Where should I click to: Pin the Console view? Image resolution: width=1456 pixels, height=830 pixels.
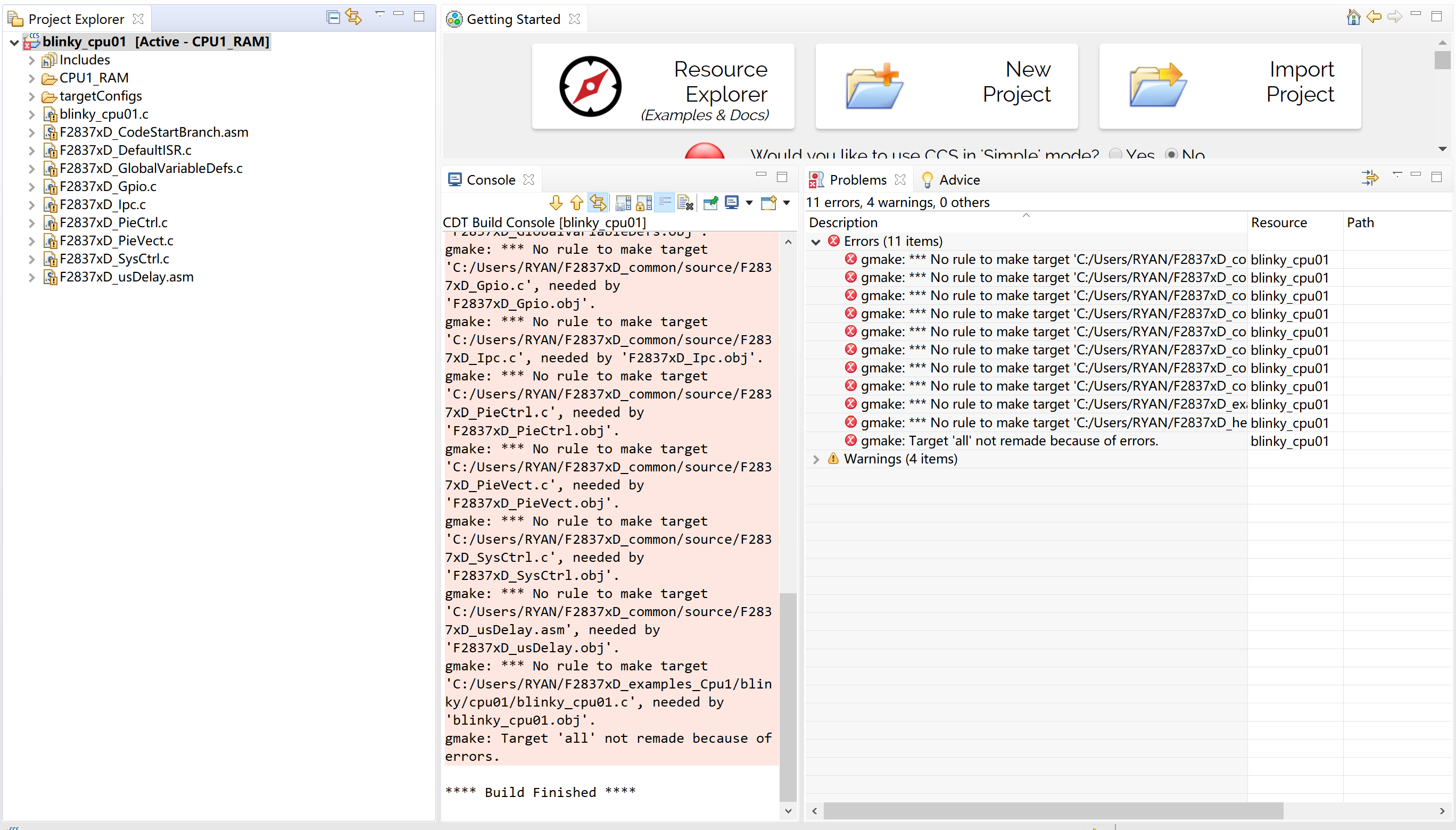coord(710,202)
